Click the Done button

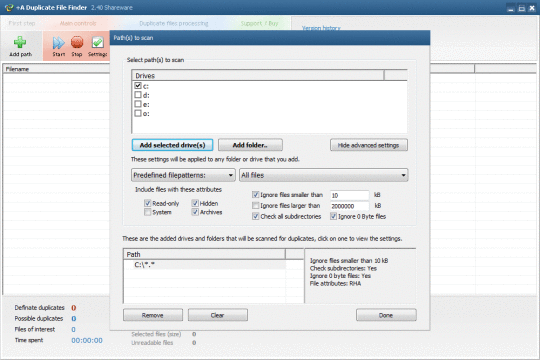pos(386,315)
